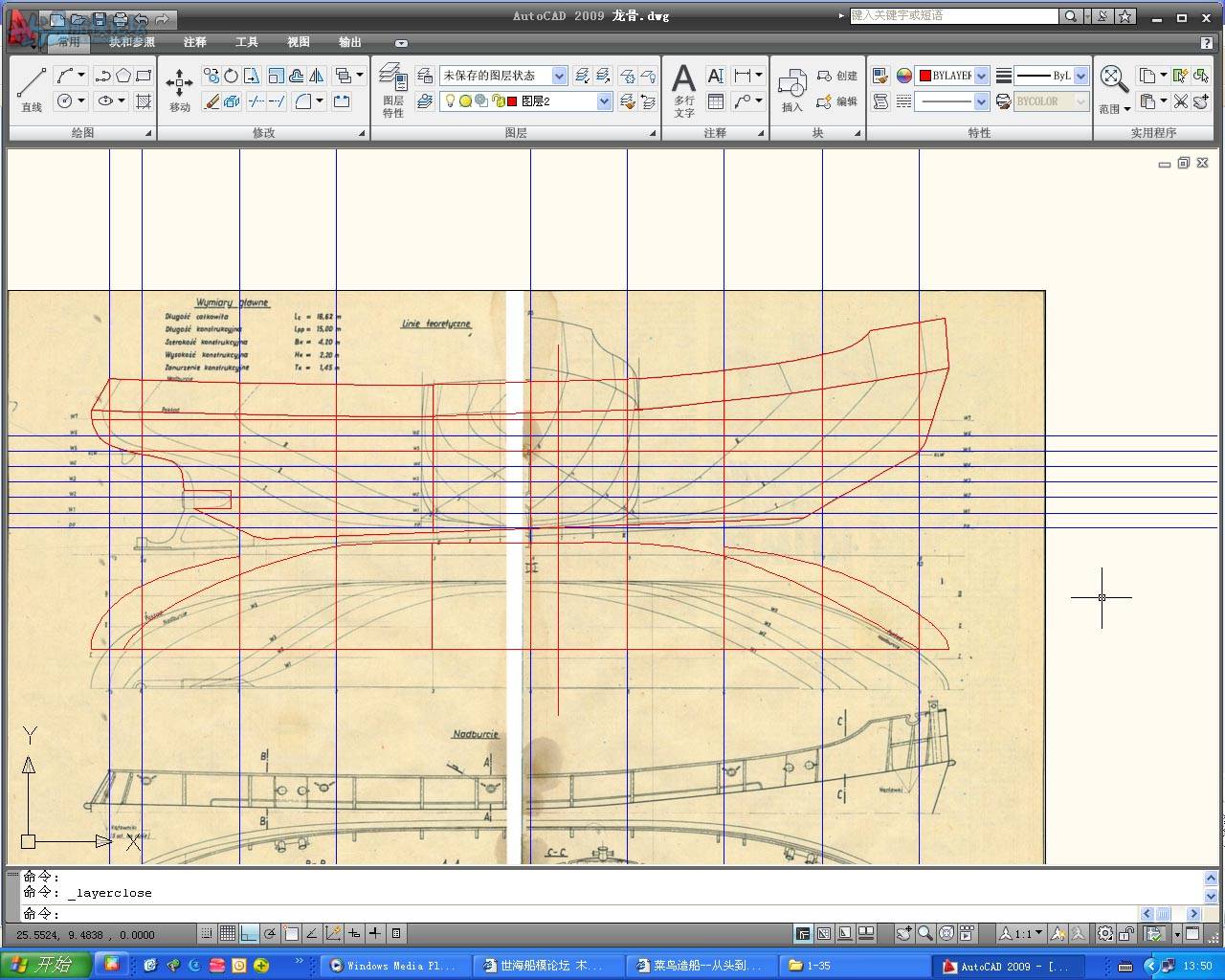Choose the Erase tool icon
Image resolution: width=1225 pixels, height=980 pixels.
pos(212,100)
